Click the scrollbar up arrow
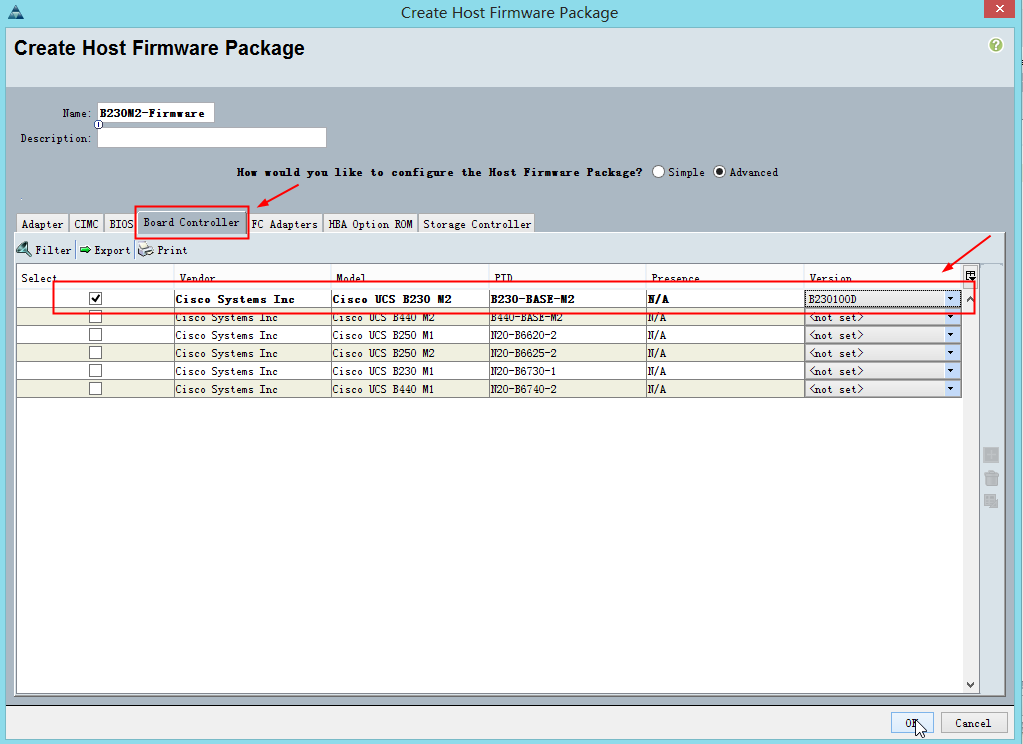Viewport: 1023px width, 744px height. pyautogui.click(x=970, y=299)
